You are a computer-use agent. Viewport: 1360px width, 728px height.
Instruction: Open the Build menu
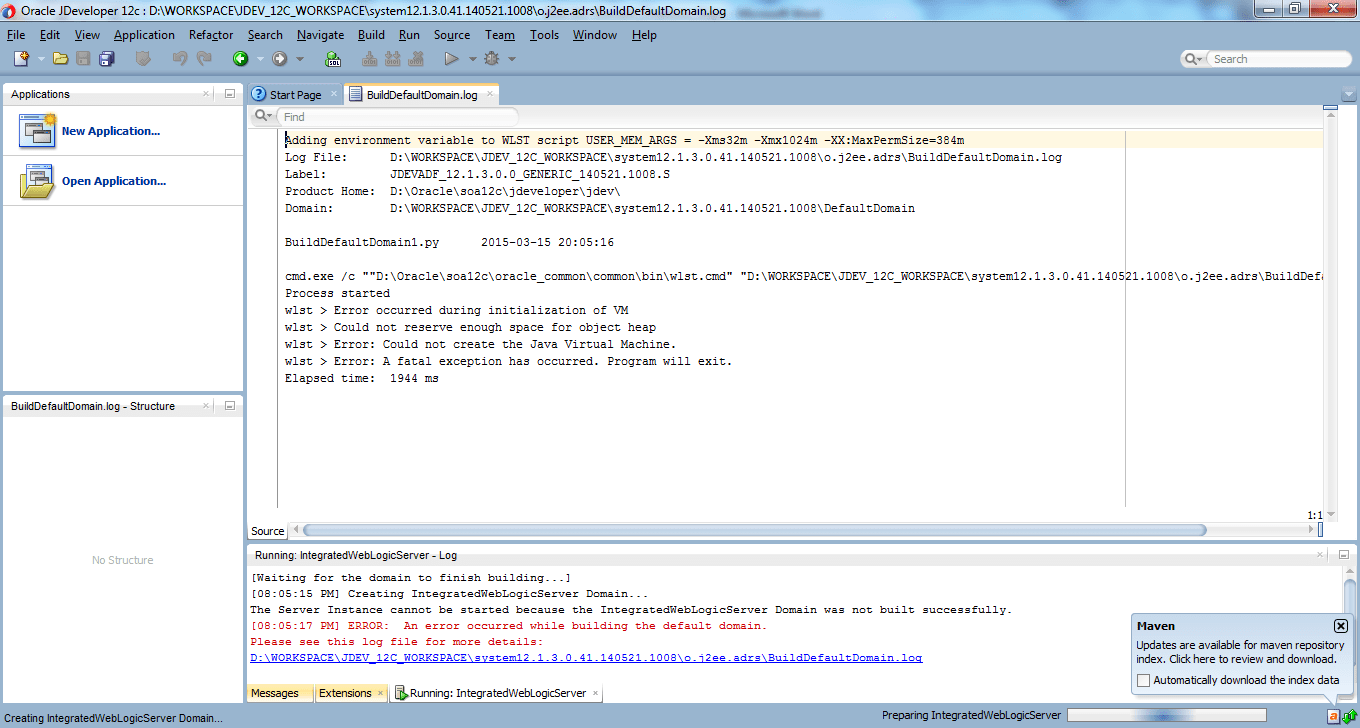point(371,34)
